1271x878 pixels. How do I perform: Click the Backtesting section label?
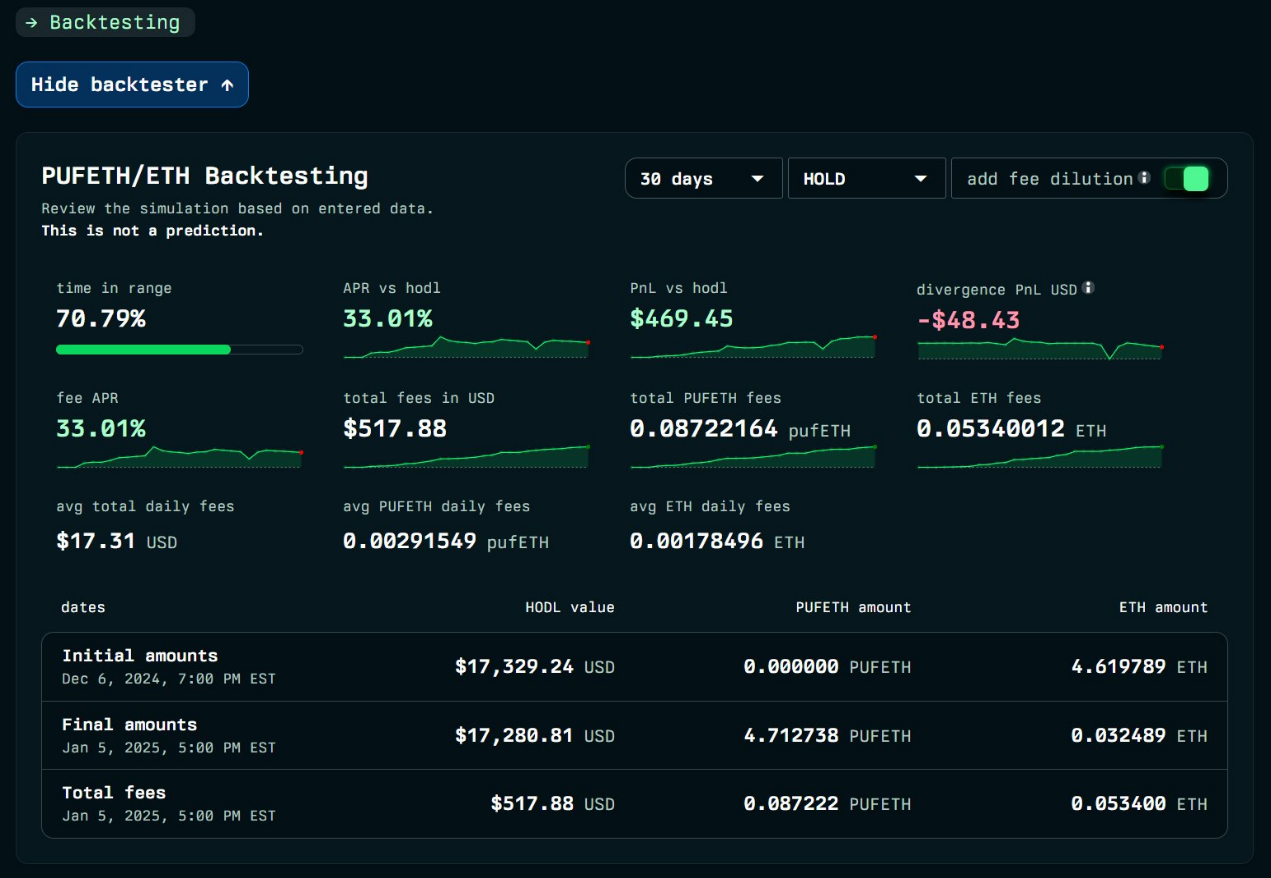tap(105, 22)
